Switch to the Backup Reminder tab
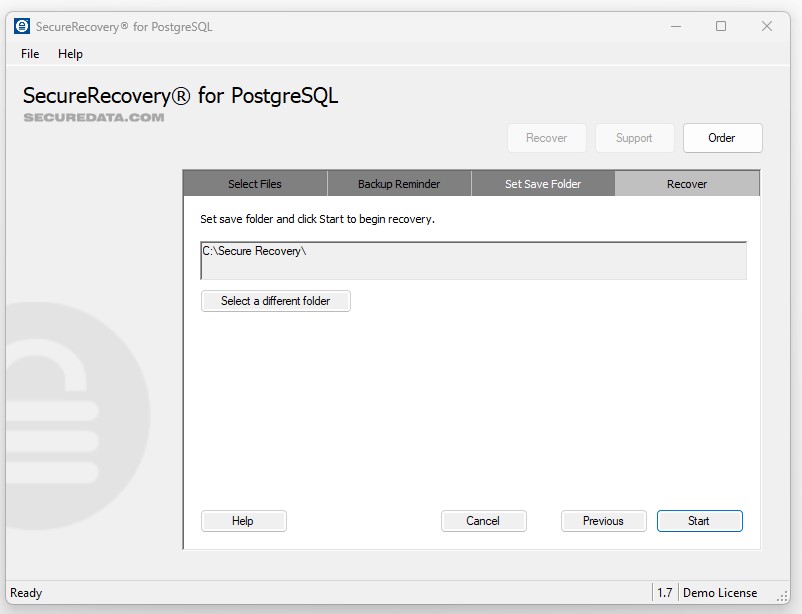Viewport: 802px width, 614px height. (398, 184)
